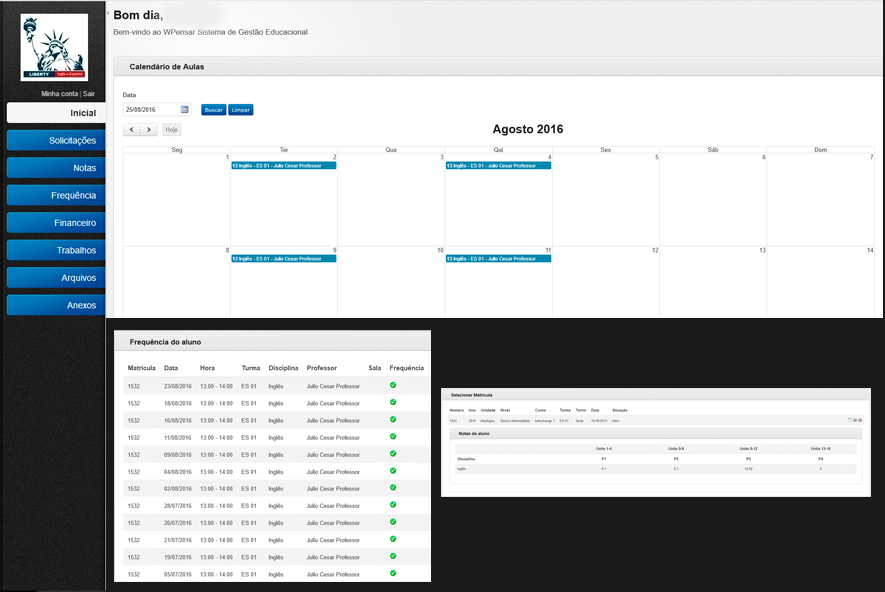Viewport: 885px width, 592px height.
Task: Open the Minha conta link
Action: (x=59, y=93)
